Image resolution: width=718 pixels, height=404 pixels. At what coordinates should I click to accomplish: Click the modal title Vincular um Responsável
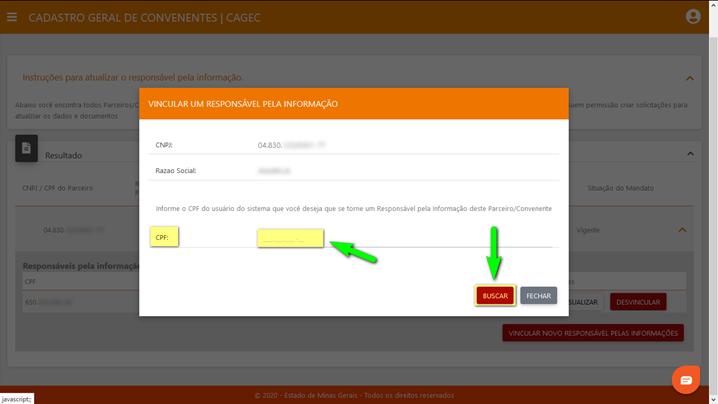pyautogui.click(x=243, y=104)
